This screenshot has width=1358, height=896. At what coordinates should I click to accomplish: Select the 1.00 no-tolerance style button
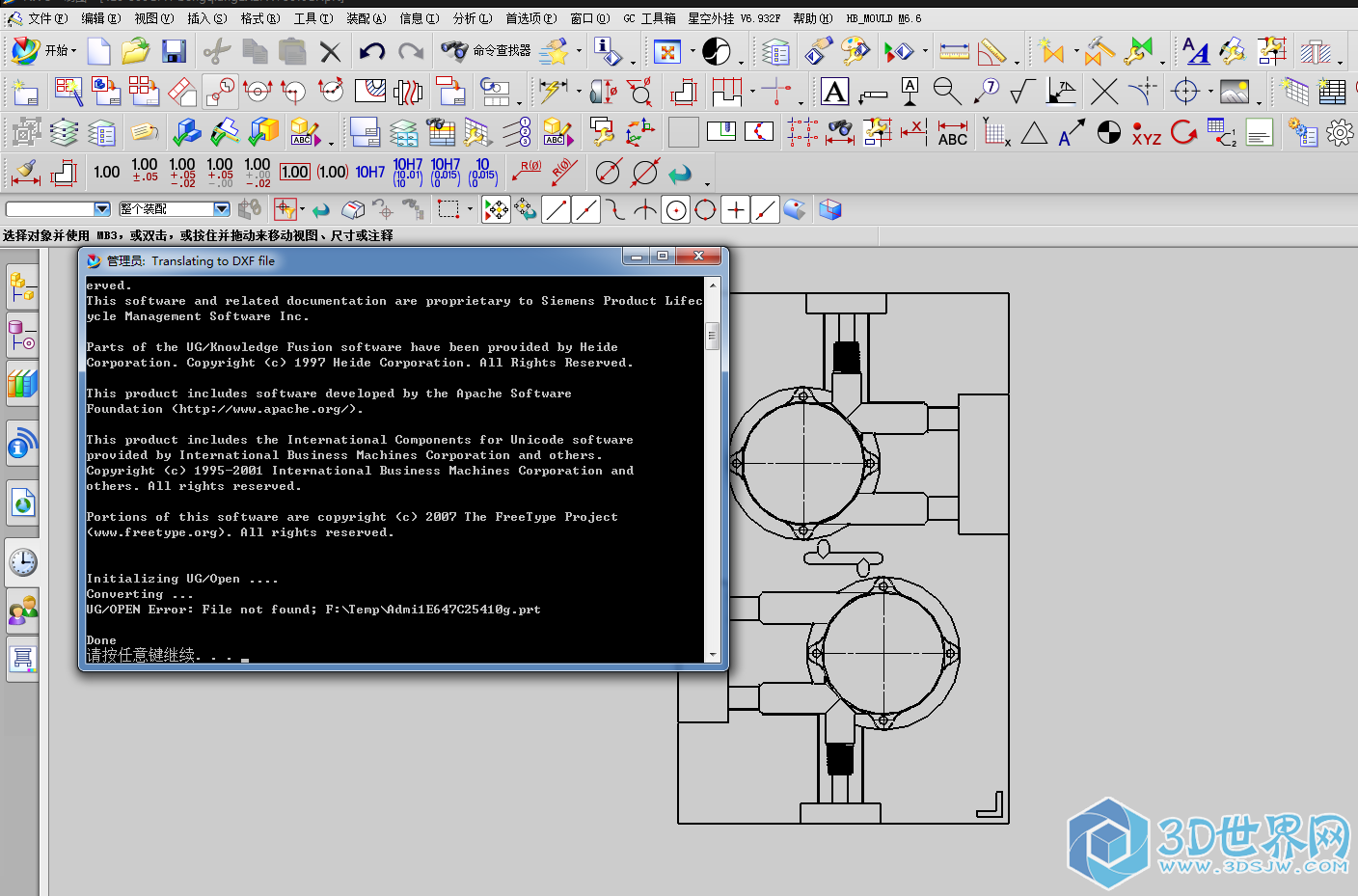coord(107,172)
